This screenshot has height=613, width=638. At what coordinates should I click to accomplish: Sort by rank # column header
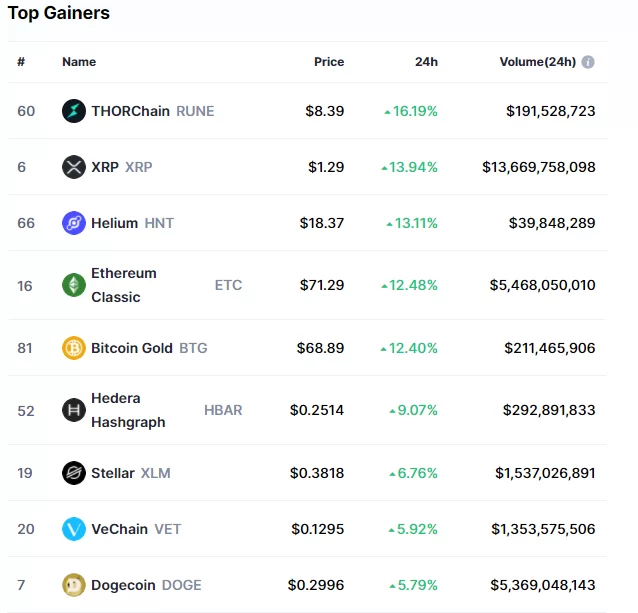pyautogui.click(x=21, y=62)
